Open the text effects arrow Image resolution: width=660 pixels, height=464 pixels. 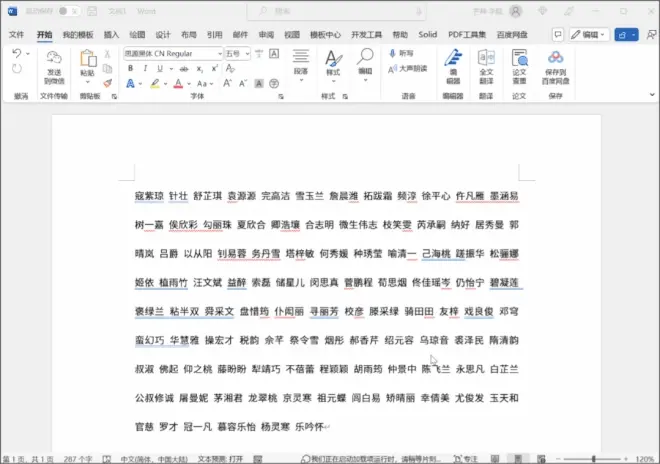pos(140,84)
